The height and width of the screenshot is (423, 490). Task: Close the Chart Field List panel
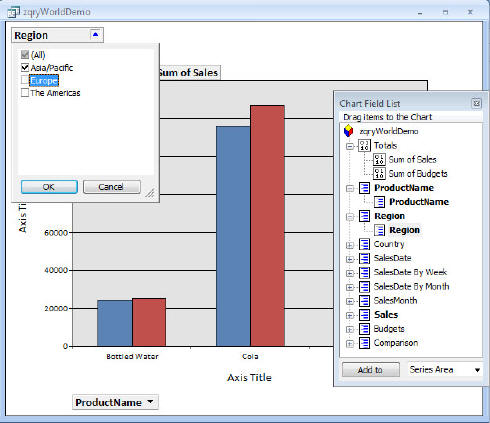tap(476, 103)
